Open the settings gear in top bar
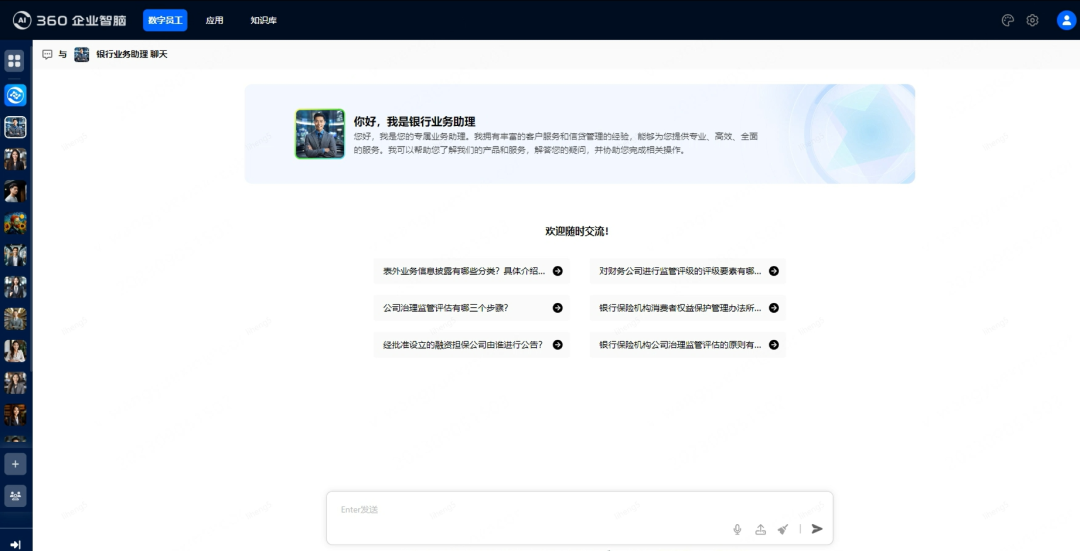Screen dimensions: 1080x551 [1032, 20]
